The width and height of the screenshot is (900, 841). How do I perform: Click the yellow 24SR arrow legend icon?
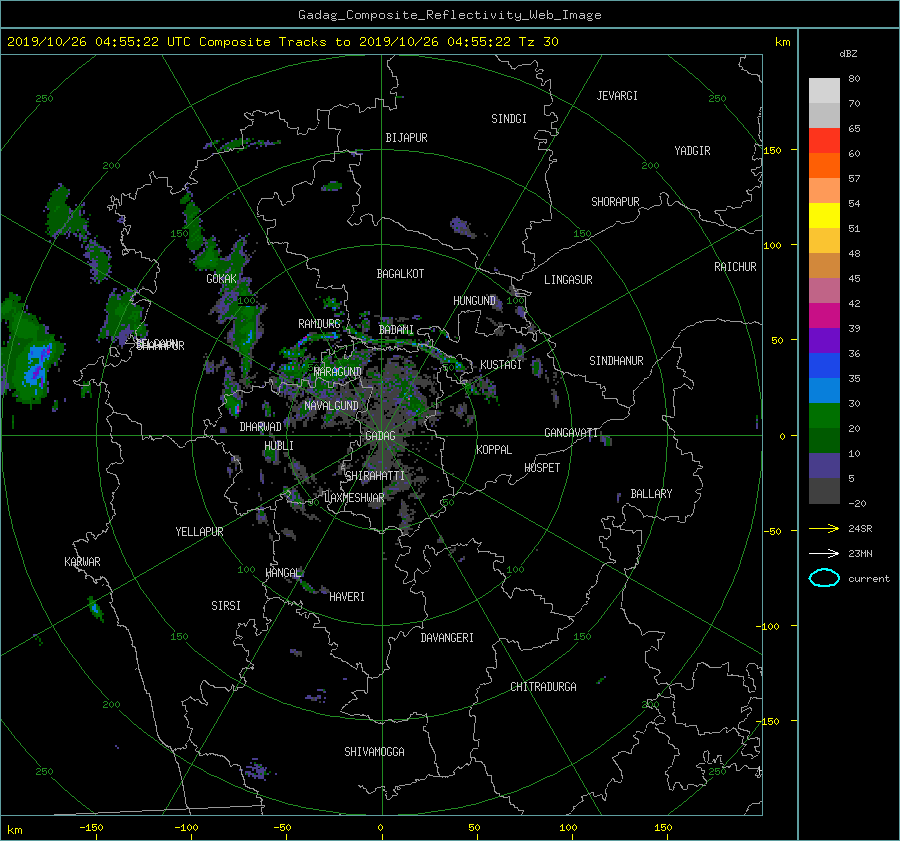click(824, 528)
